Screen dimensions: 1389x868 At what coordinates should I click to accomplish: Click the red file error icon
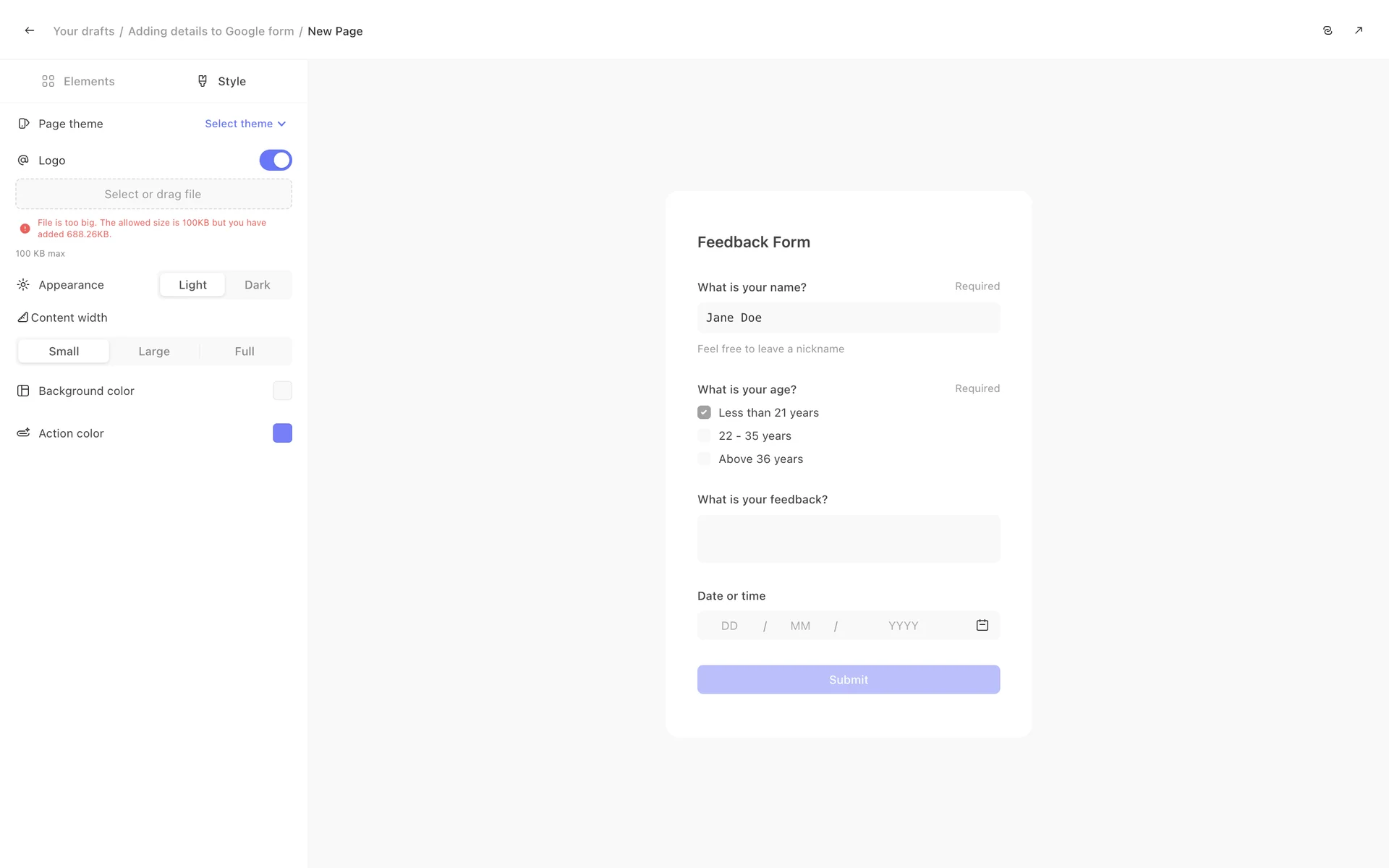pos(25,229)
